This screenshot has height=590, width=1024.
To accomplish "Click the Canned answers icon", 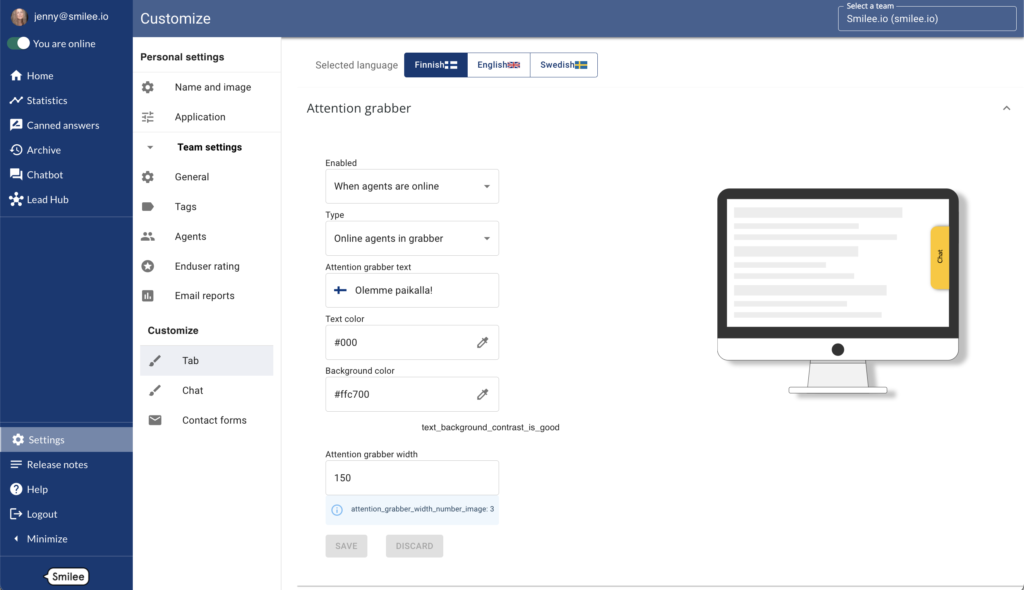I will pyautogui.click(x=16, y=125).
